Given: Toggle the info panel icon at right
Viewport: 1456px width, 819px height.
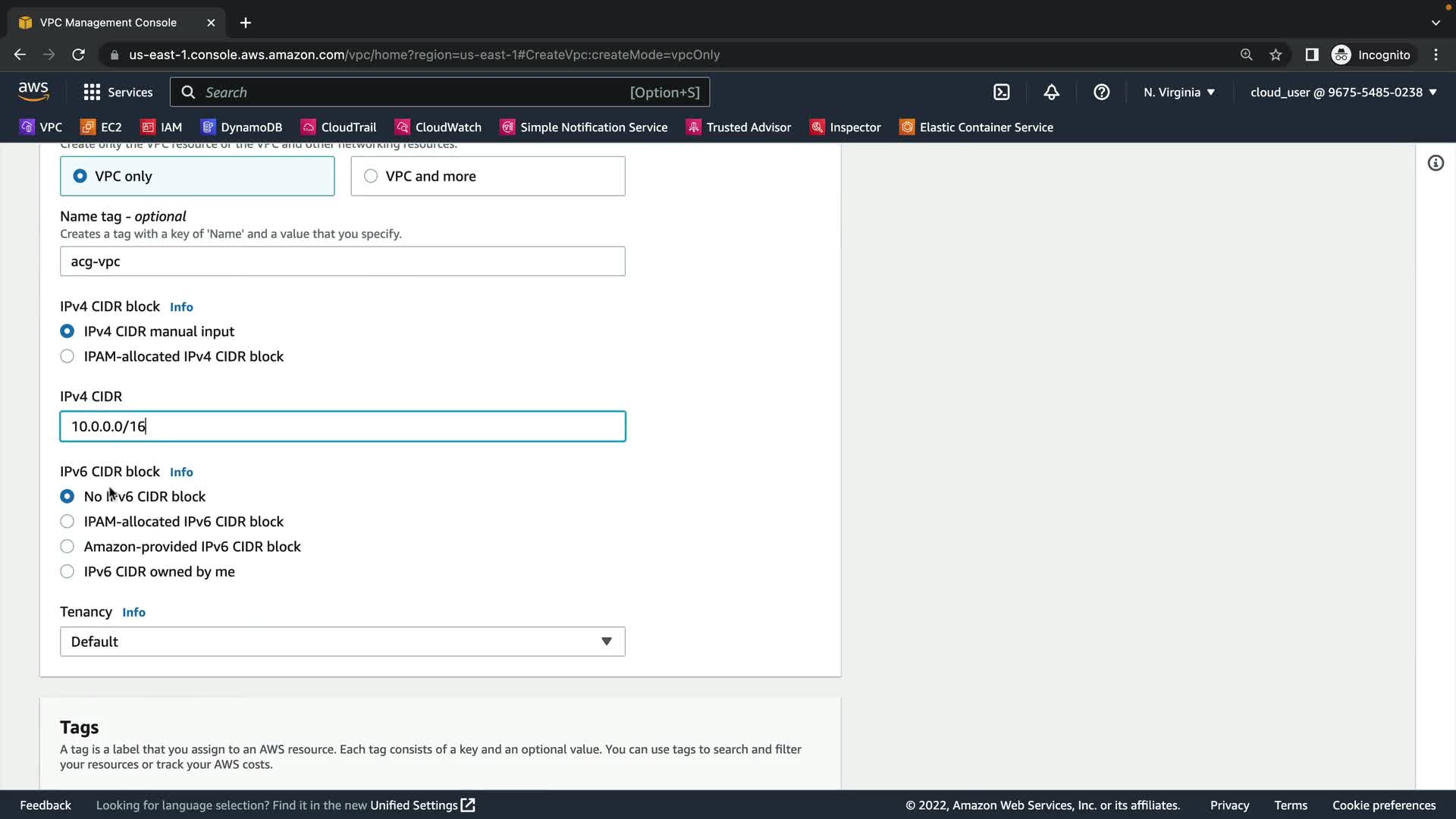Looking at the screenshot, I should pyautogui.click(x=1436, y=163).
